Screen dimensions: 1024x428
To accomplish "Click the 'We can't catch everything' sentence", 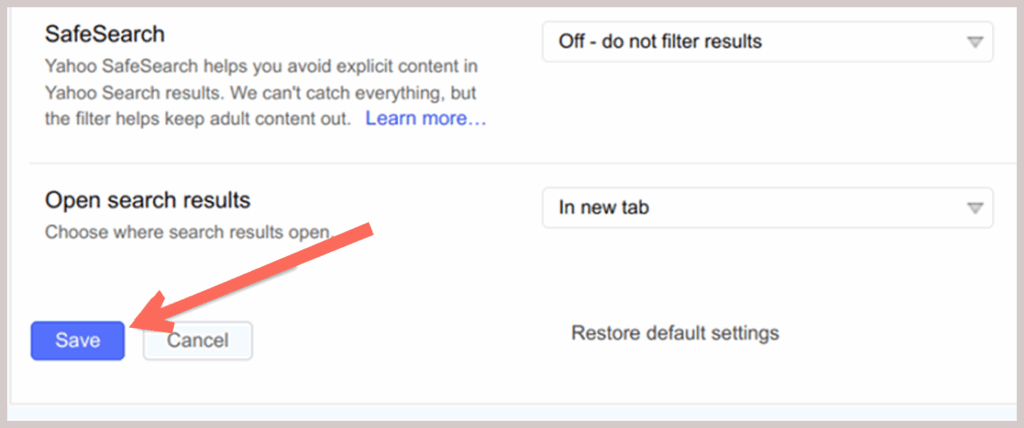I will coord(361,93).
